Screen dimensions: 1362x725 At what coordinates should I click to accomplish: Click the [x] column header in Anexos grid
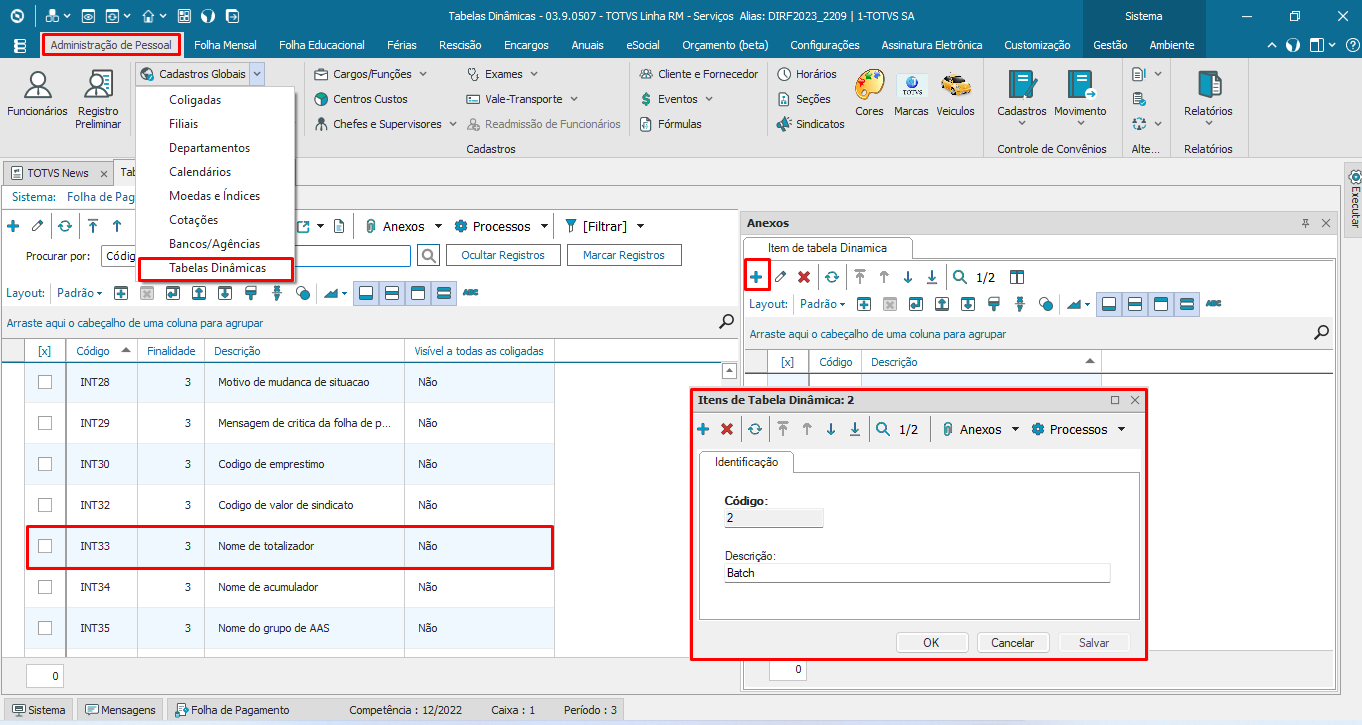click(x=788, y=362)
